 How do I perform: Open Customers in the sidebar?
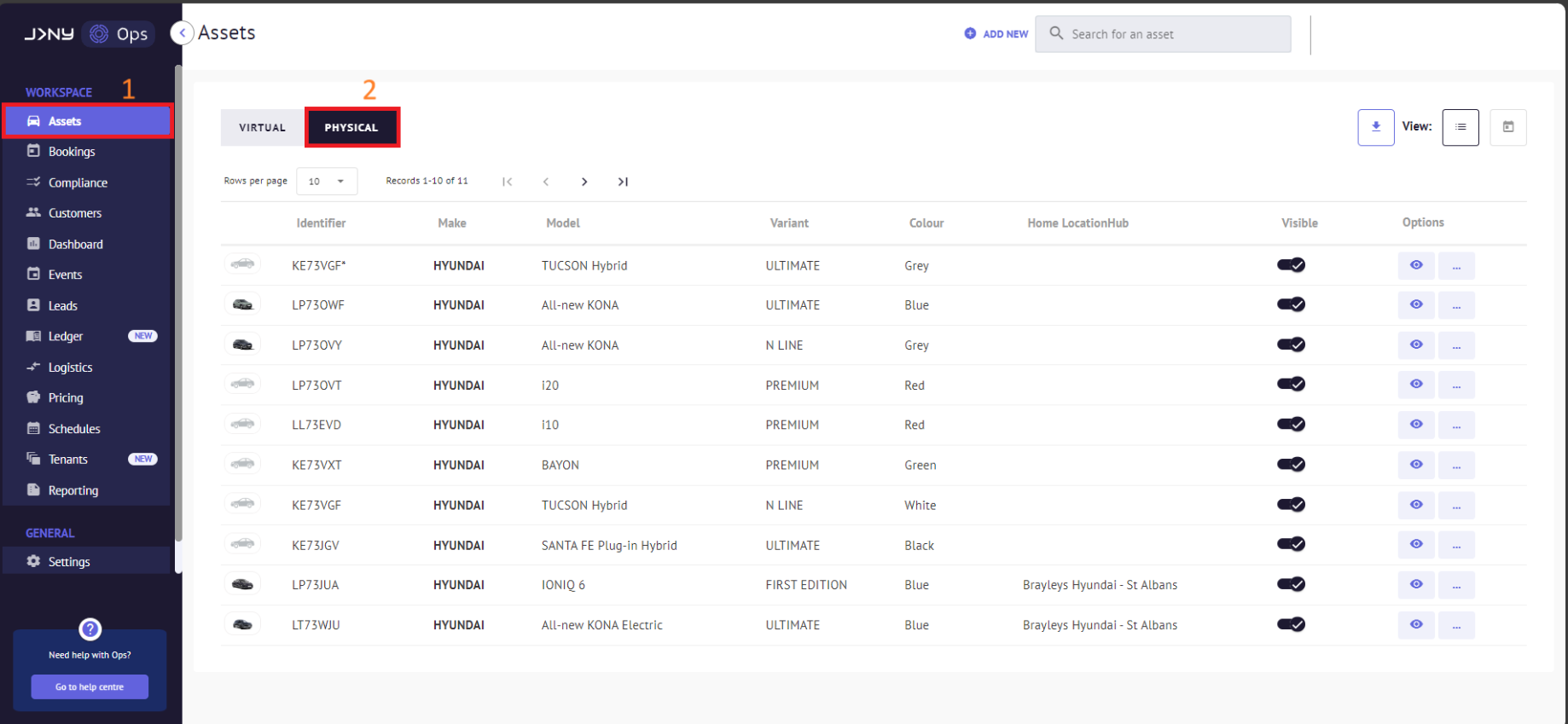pos(88,213)
